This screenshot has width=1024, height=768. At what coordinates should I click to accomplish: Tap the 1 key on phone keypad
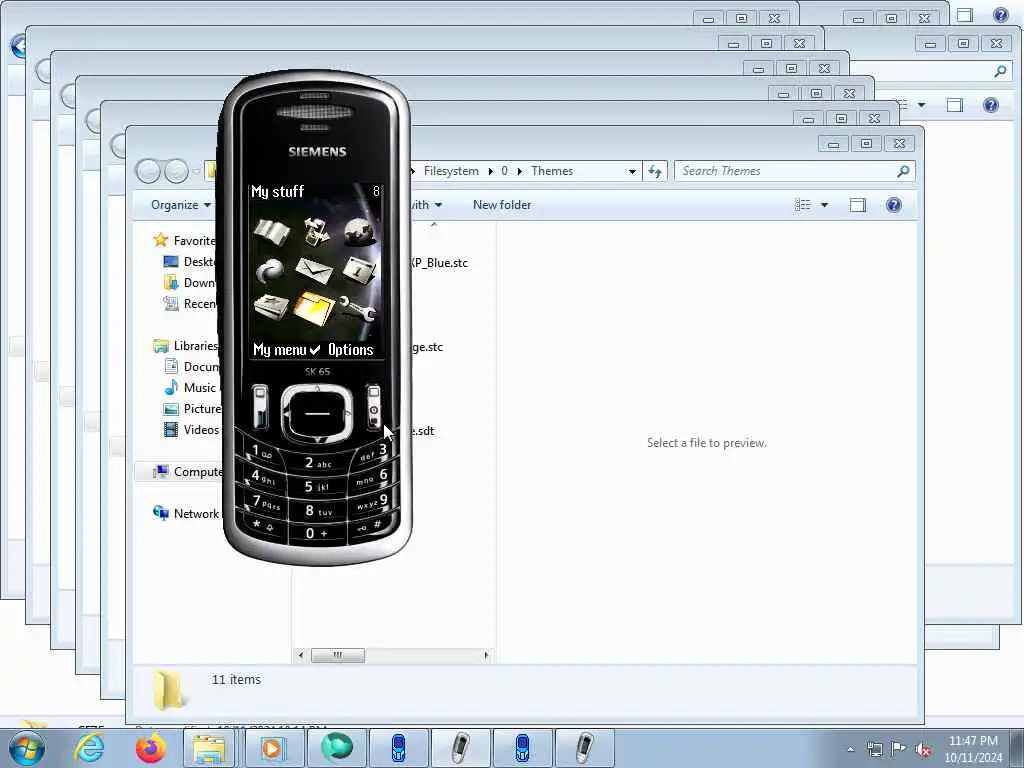pyautogui.click(x=261, y=453)
